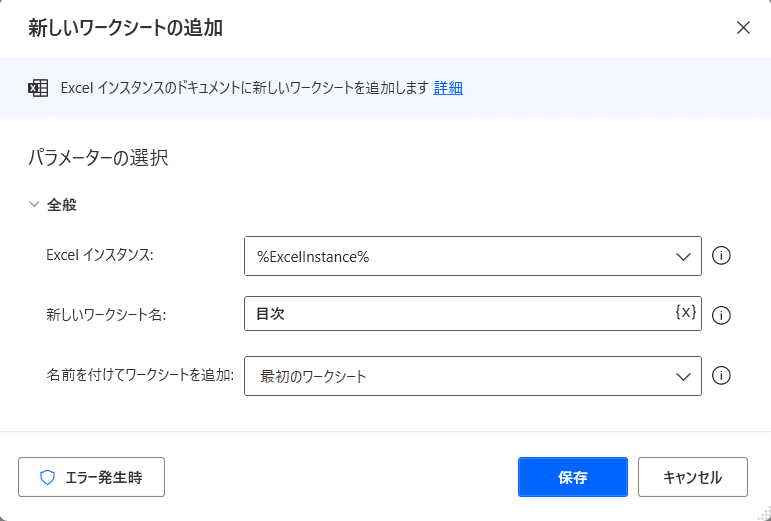Open the 詳細 link
The image size is (771, 521).
pyautogui.click(x=448, y=88)
